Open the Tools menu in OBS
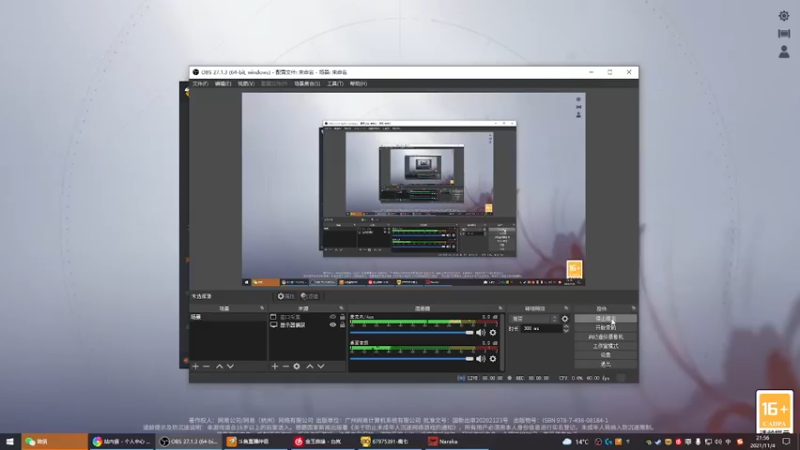This screenshot has width=800, height=450. click(335, 84)
